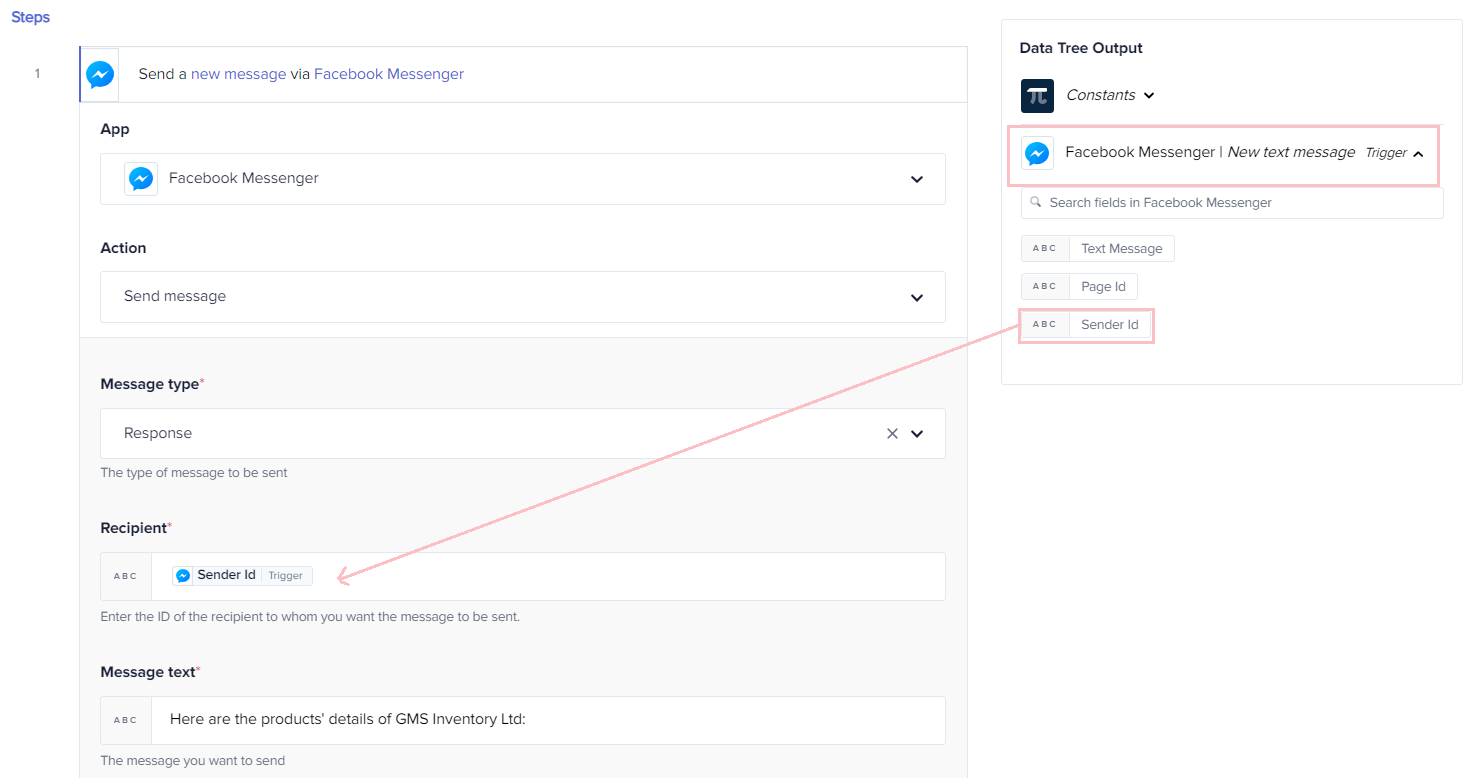Click the 'App' section label
1475x778 pixels.
coord(115,130)
